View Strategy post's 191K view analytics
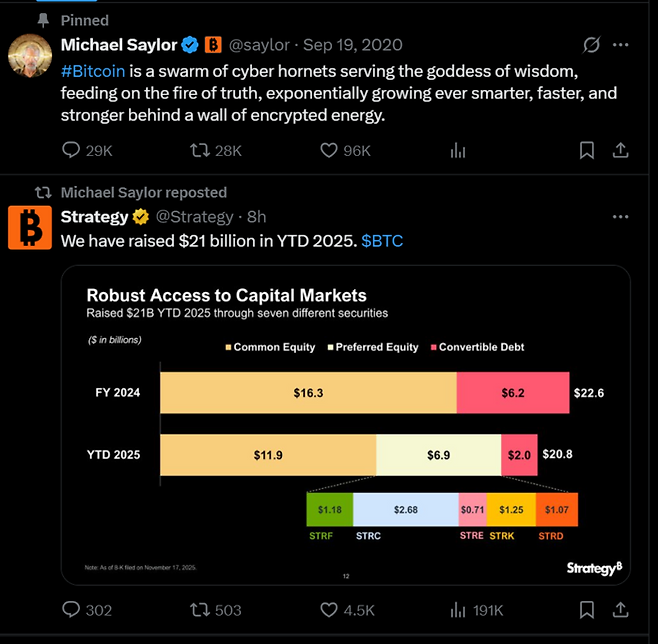 click(475, 609)
